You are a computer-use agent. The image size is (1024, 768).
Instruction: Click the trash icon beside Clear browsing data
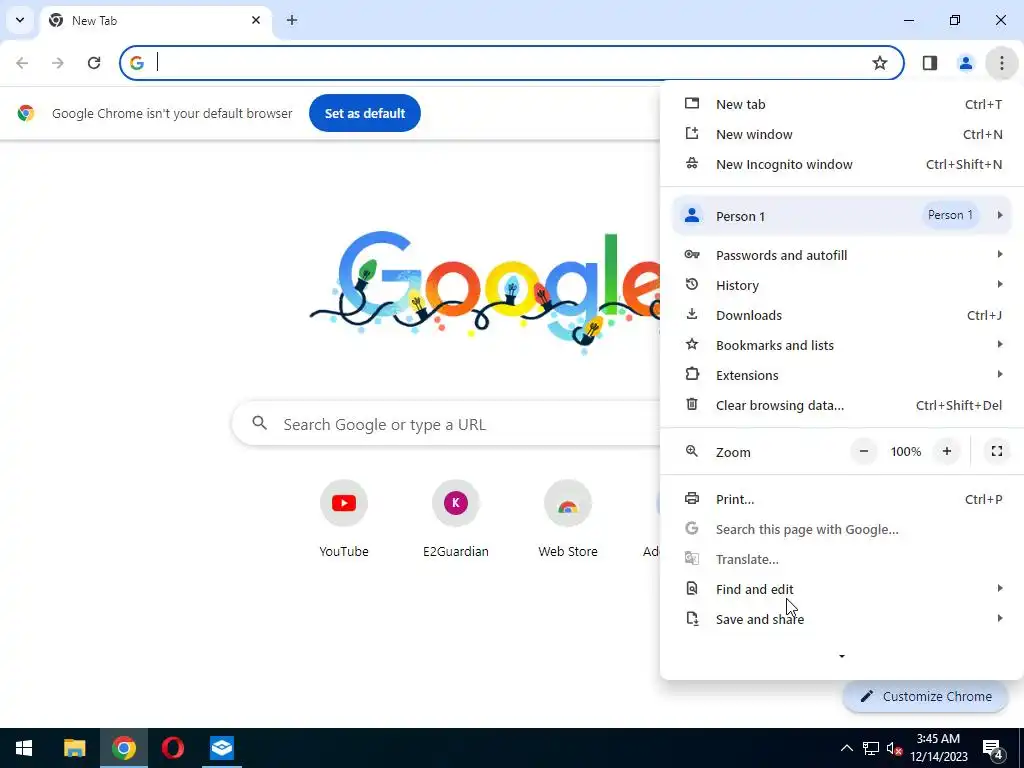point(692,405)
